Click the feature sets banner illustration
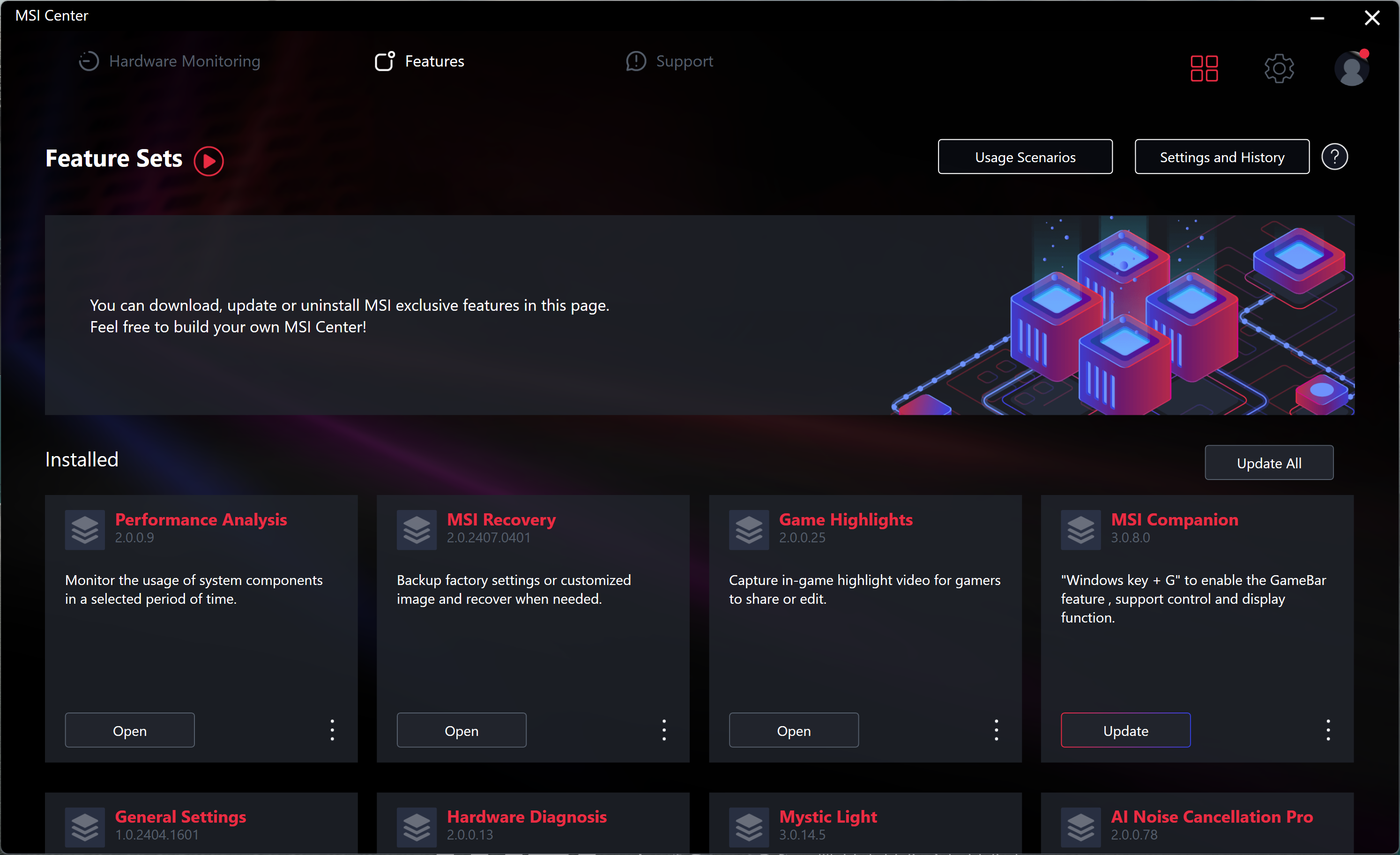1400x855 pixels. (1122, 315)
